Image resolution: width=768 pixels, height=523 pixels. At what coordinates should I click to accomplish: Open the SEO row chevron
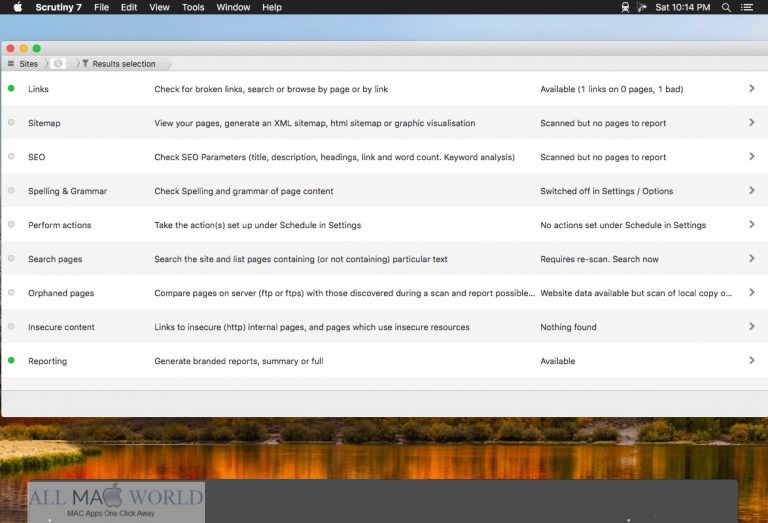coord(752,156)
